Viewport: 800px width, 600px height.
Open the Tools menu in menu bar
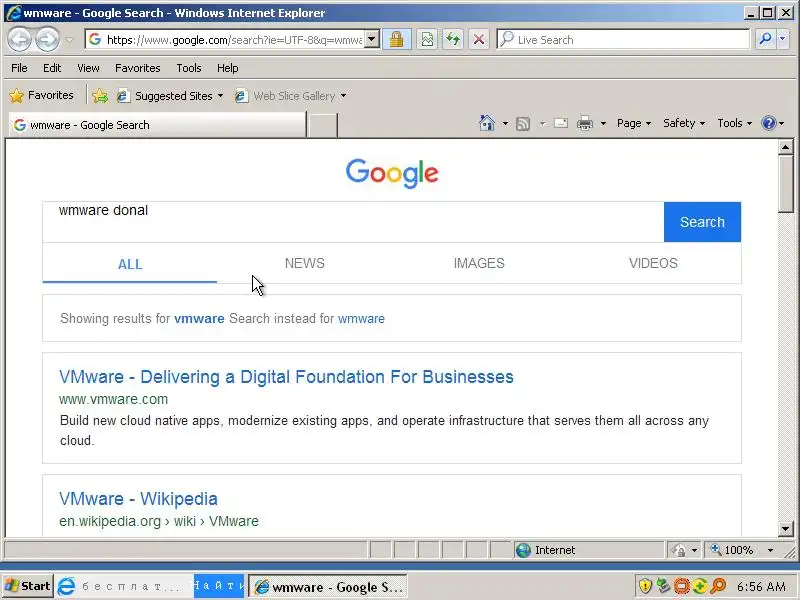pos(189,68)
